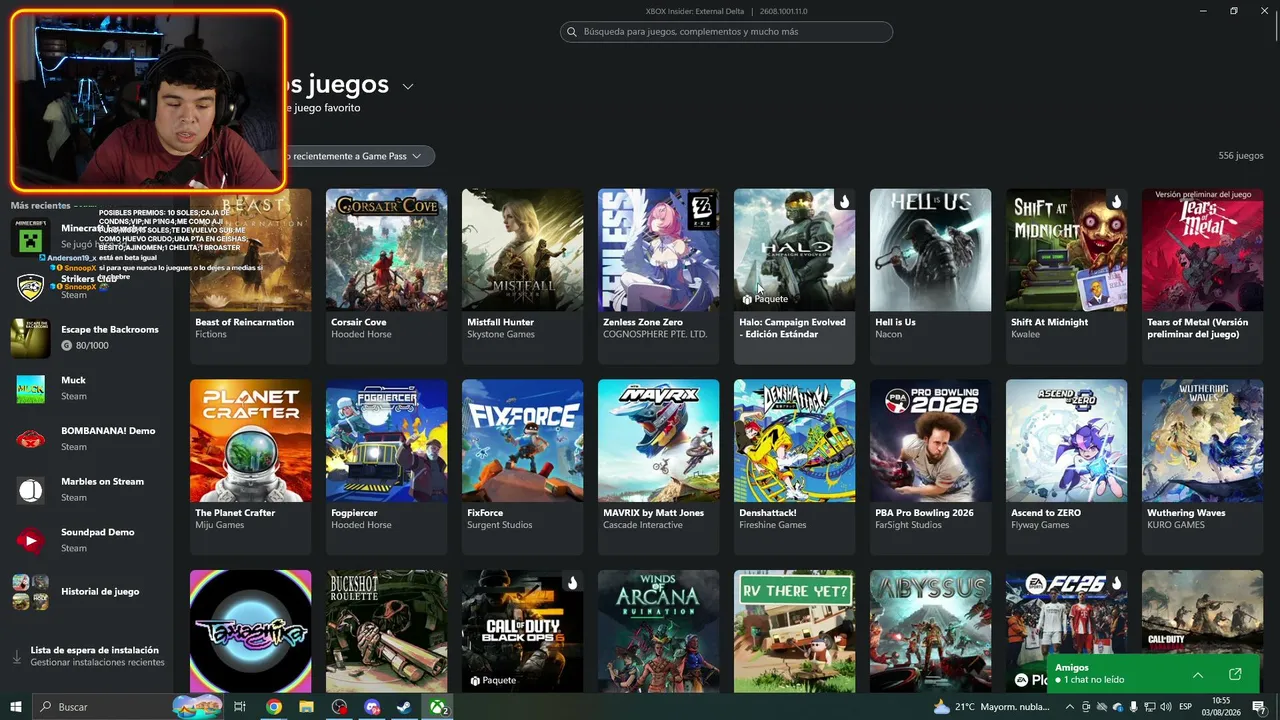Image resolution: width=1280 pixels, height=720 pixels.
Task: Open the Tears of Metal game card
Action: [x=1202, y=276]
